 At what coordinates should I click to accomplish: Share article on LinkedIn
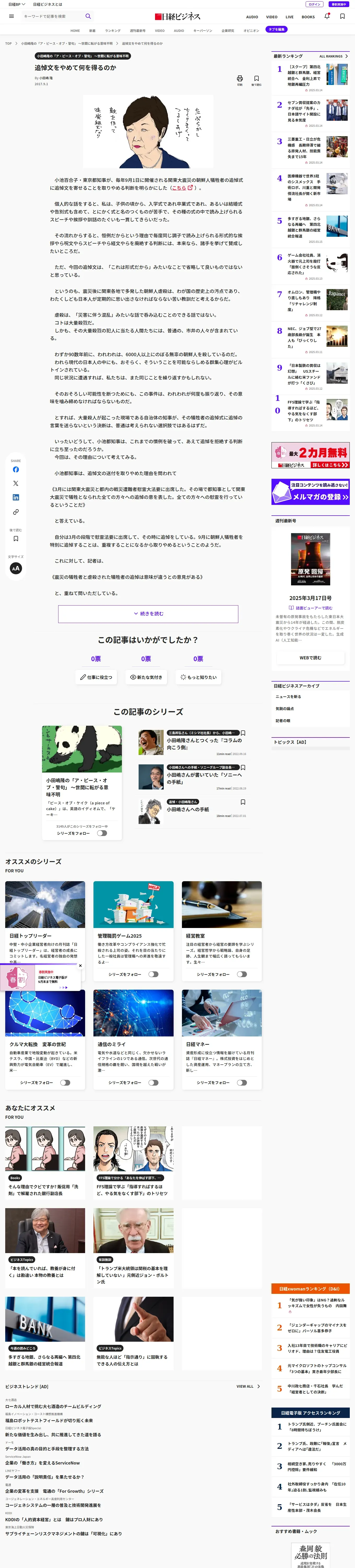[16, 497]
